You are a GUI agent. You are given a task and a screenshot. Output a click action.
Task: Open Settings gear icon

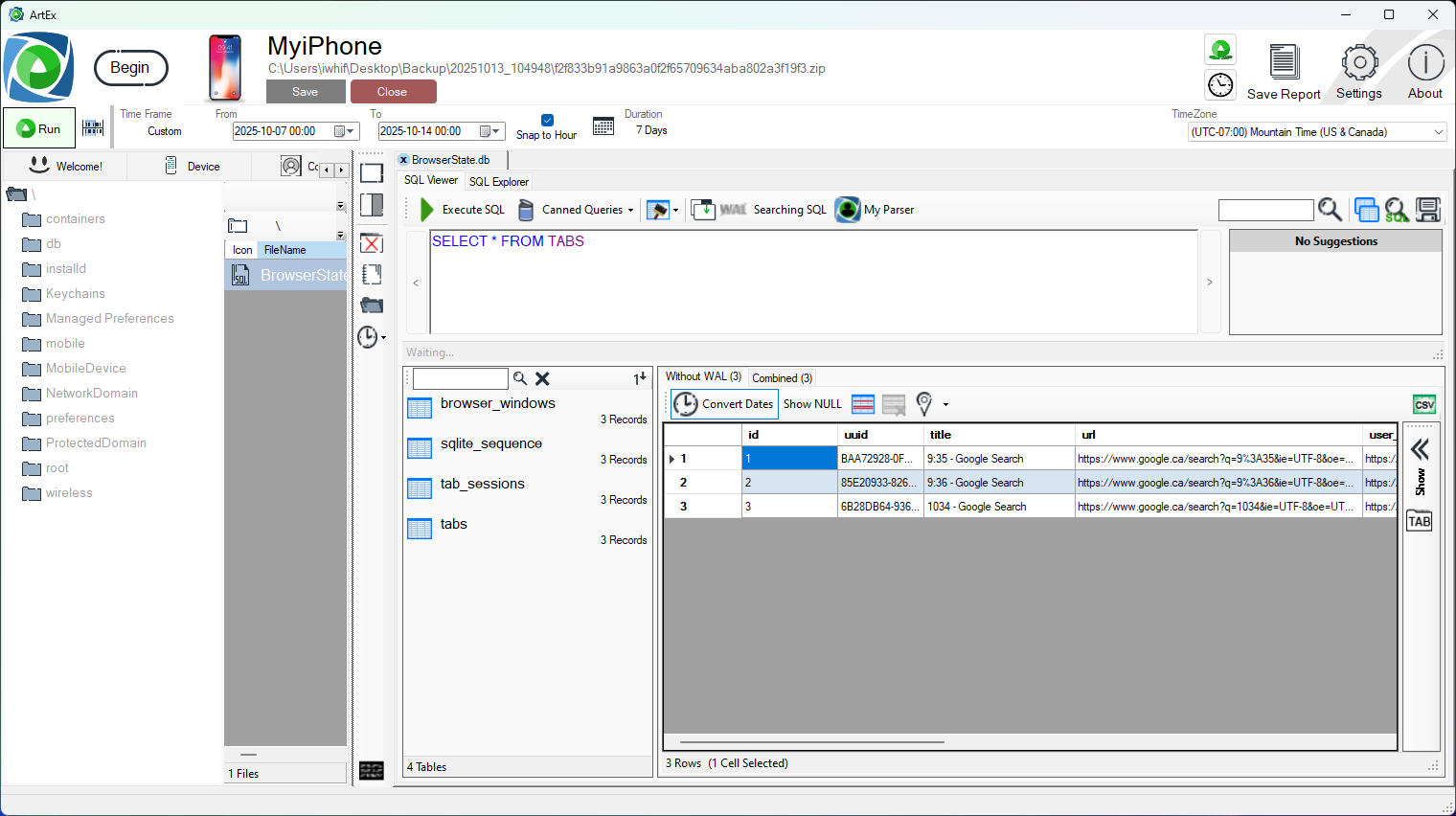[1359, 63]
